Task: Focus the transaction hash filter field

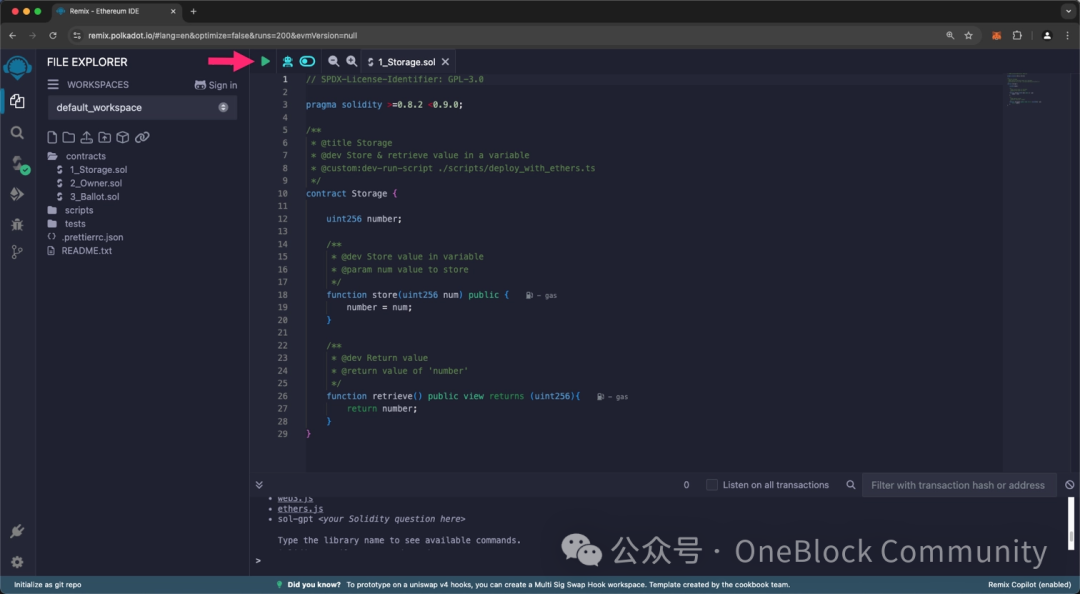Action: 959,485
